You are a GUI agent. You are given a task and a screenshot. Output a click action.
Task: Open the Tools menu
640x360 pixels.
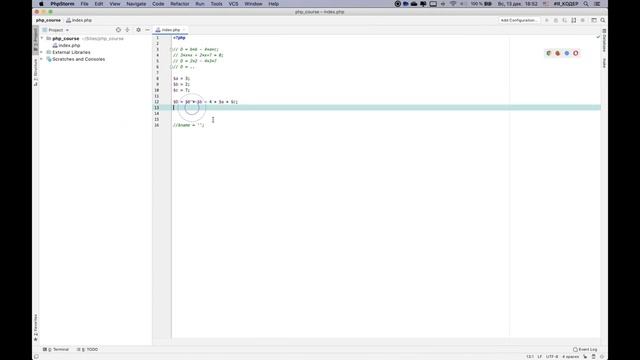coord(216,4)
